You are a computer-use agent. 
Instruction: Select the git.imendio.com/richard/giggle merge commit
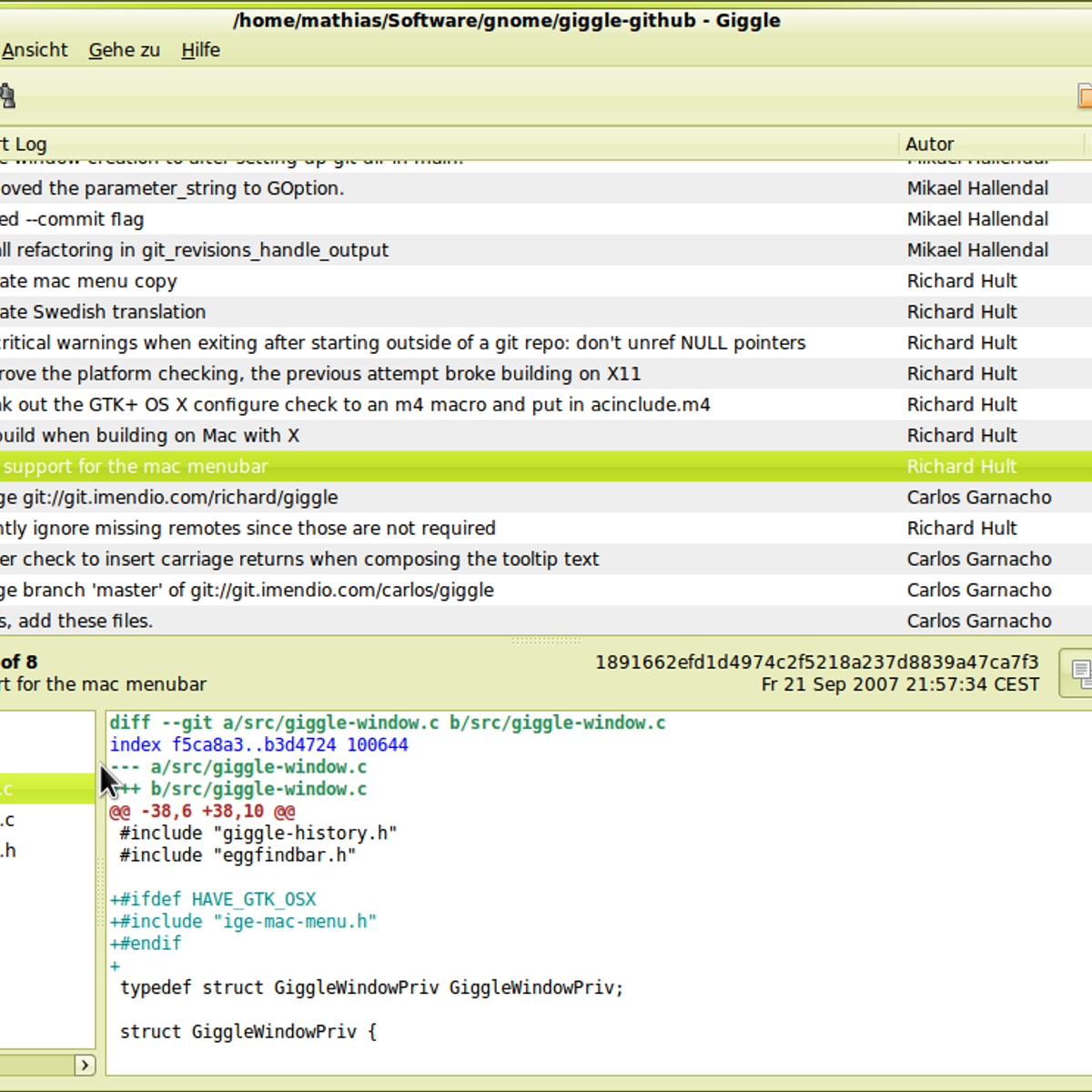pos(168,498)
